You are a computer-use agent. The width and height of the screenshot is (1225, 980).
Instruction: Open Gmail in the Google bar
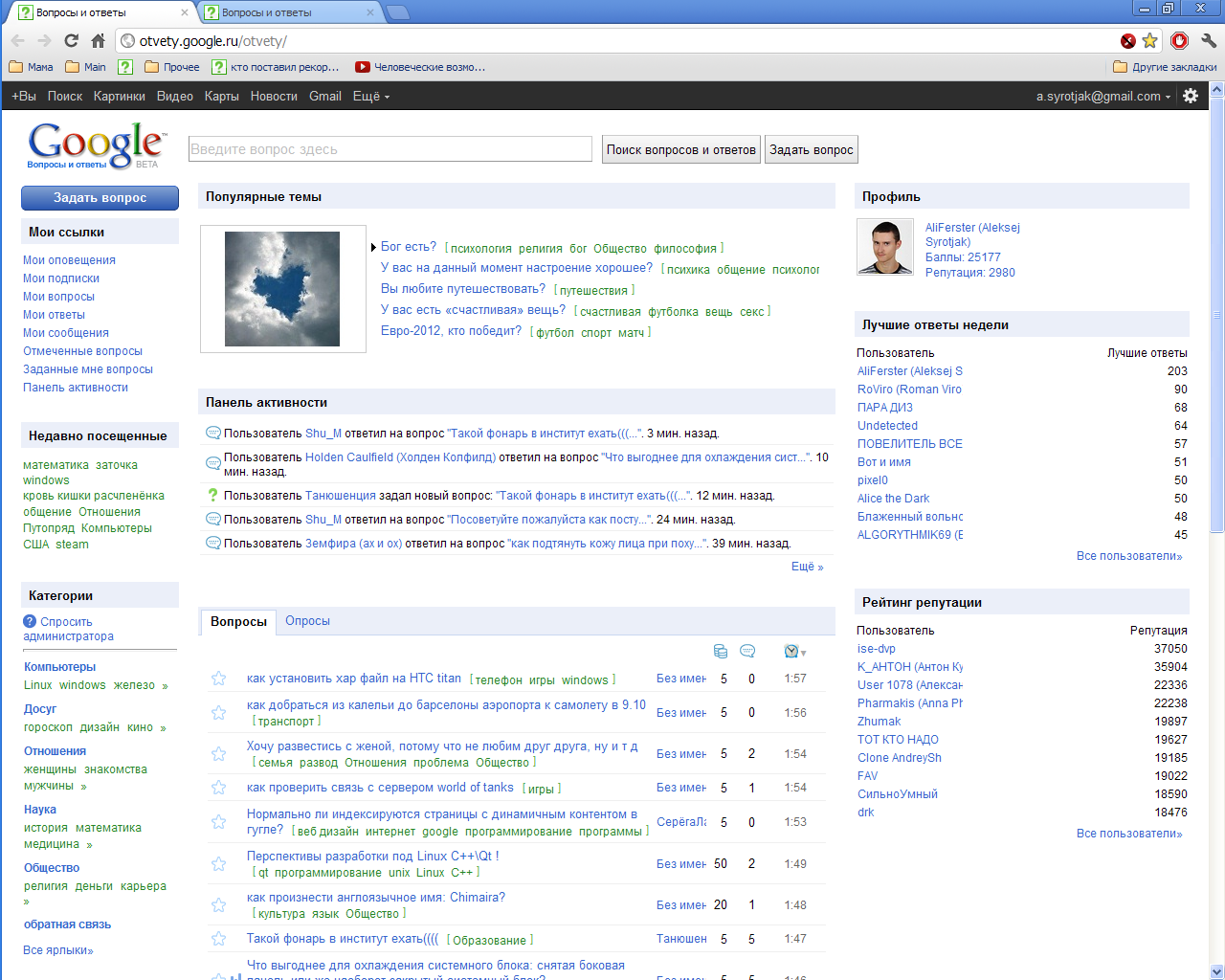pyautogui.click(x=325, y=96)
